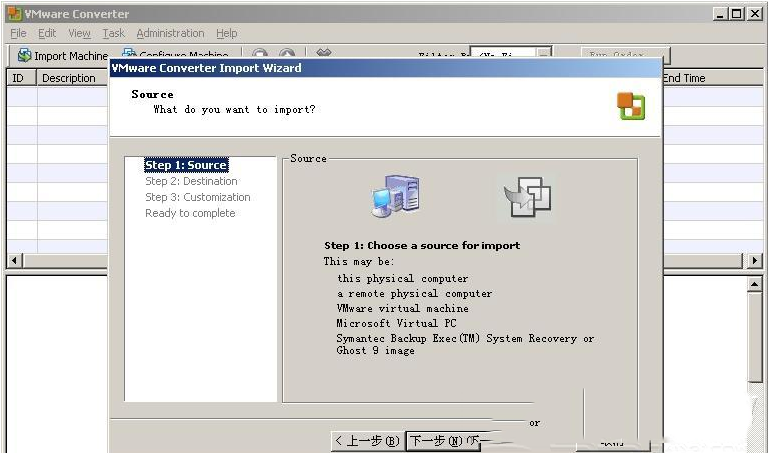Screen dimensions: 768x453
Task: Click the task list scroll right arrow
Action: 755,261
